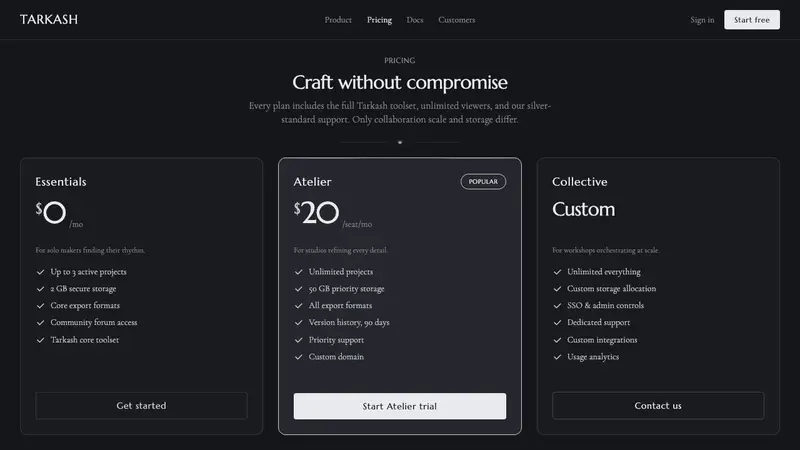Click 'For studios refining every detail.'

(x=341, y=250)
